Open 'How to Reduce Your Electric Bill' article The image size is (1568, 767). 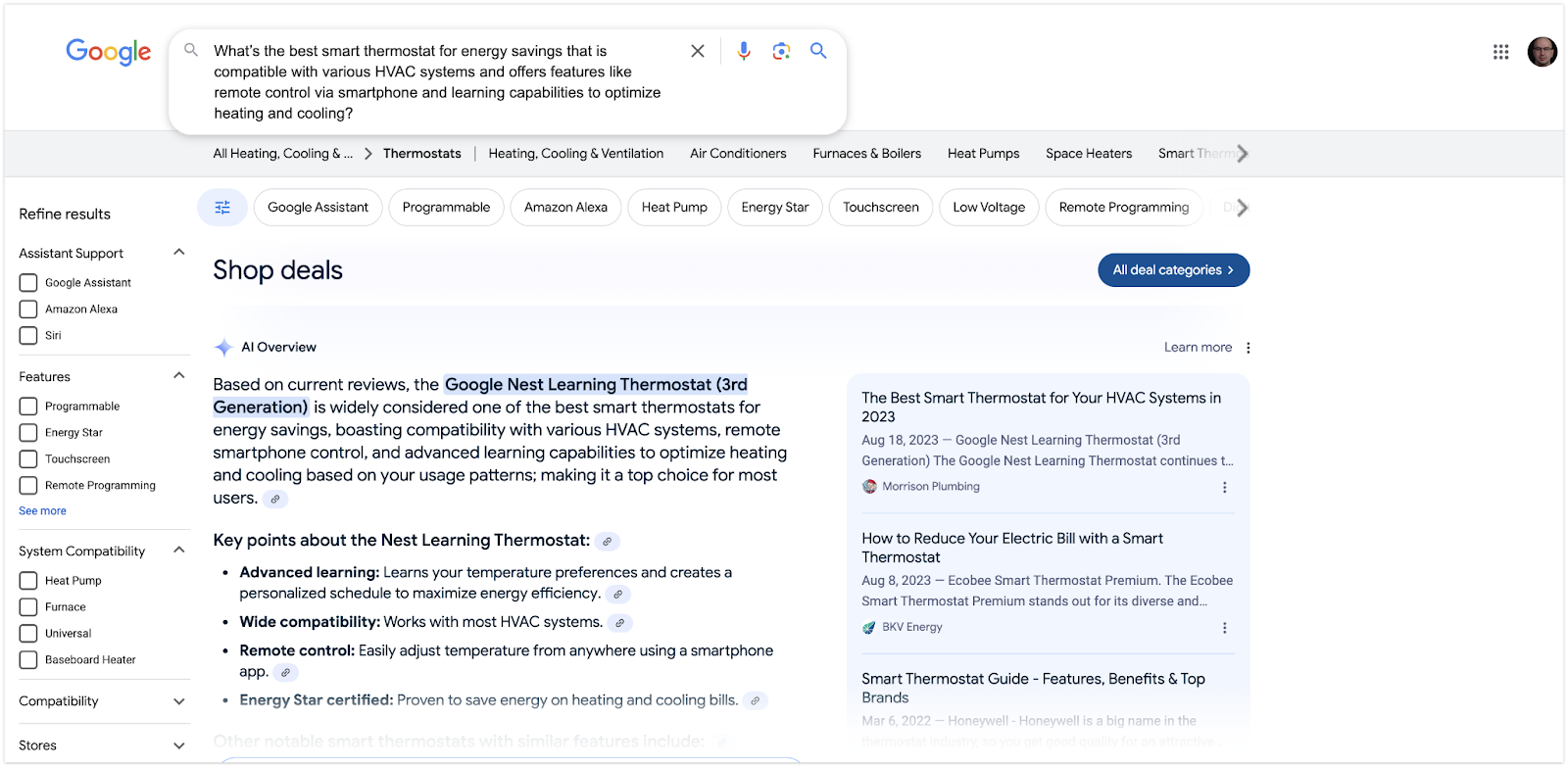tap(1012, 549)
